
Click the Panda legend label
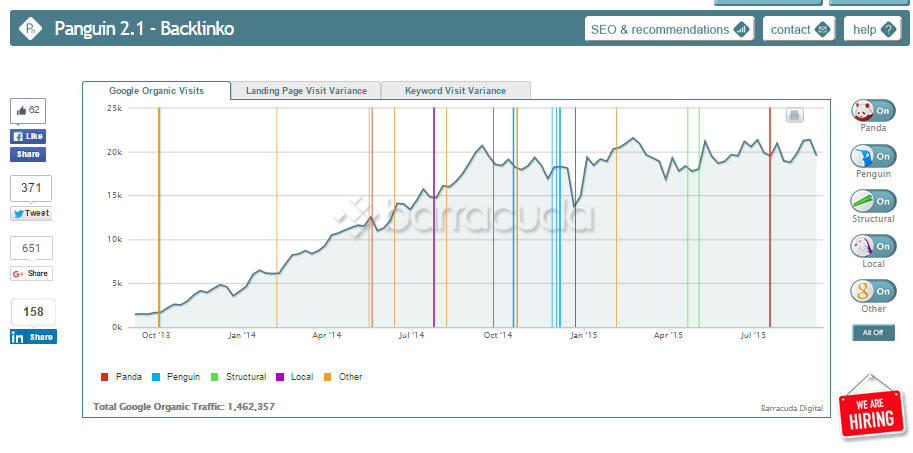[129, 377]
